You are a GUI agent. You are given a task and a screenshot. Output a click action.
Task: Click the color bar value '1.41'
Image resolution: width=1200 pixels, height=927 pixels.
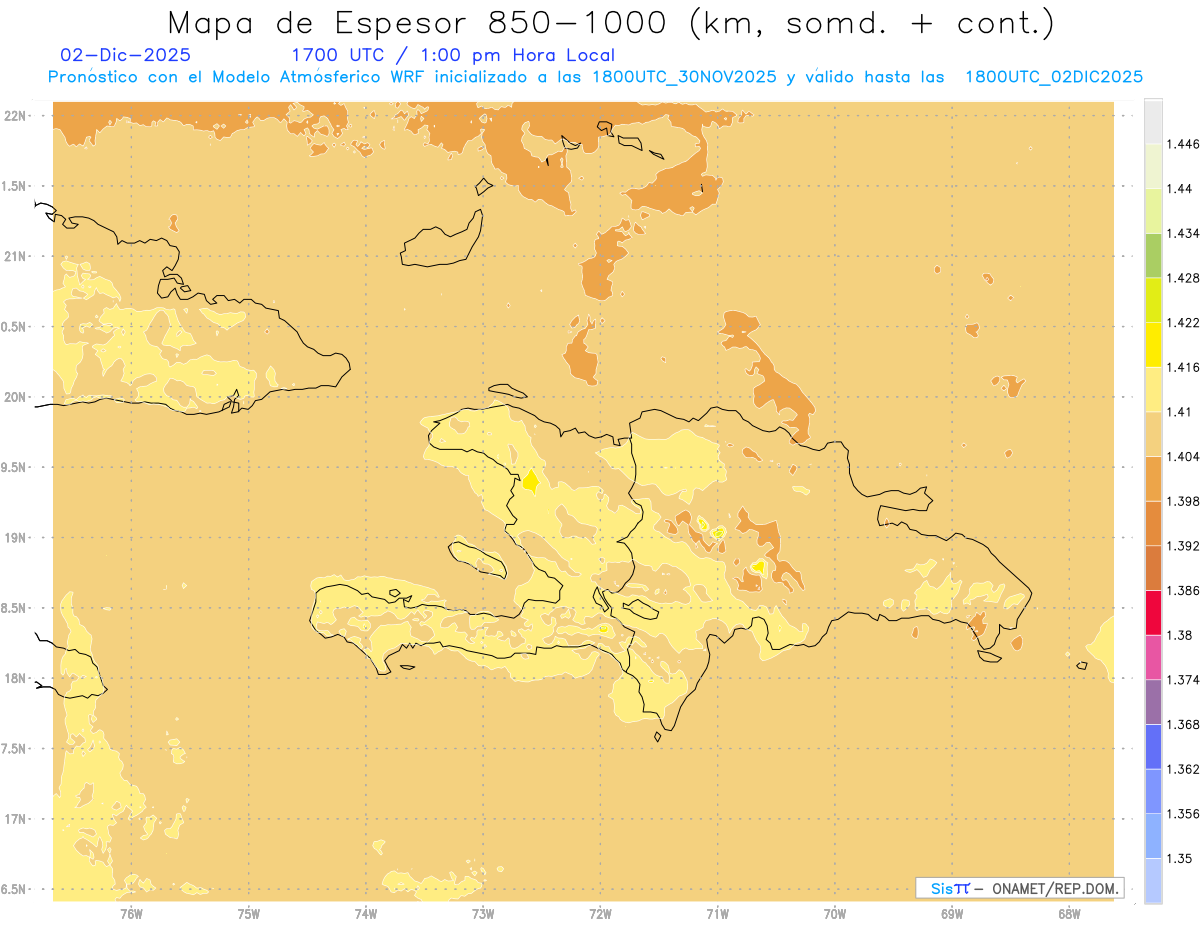pyautogui.click(x=1180, y=412)
